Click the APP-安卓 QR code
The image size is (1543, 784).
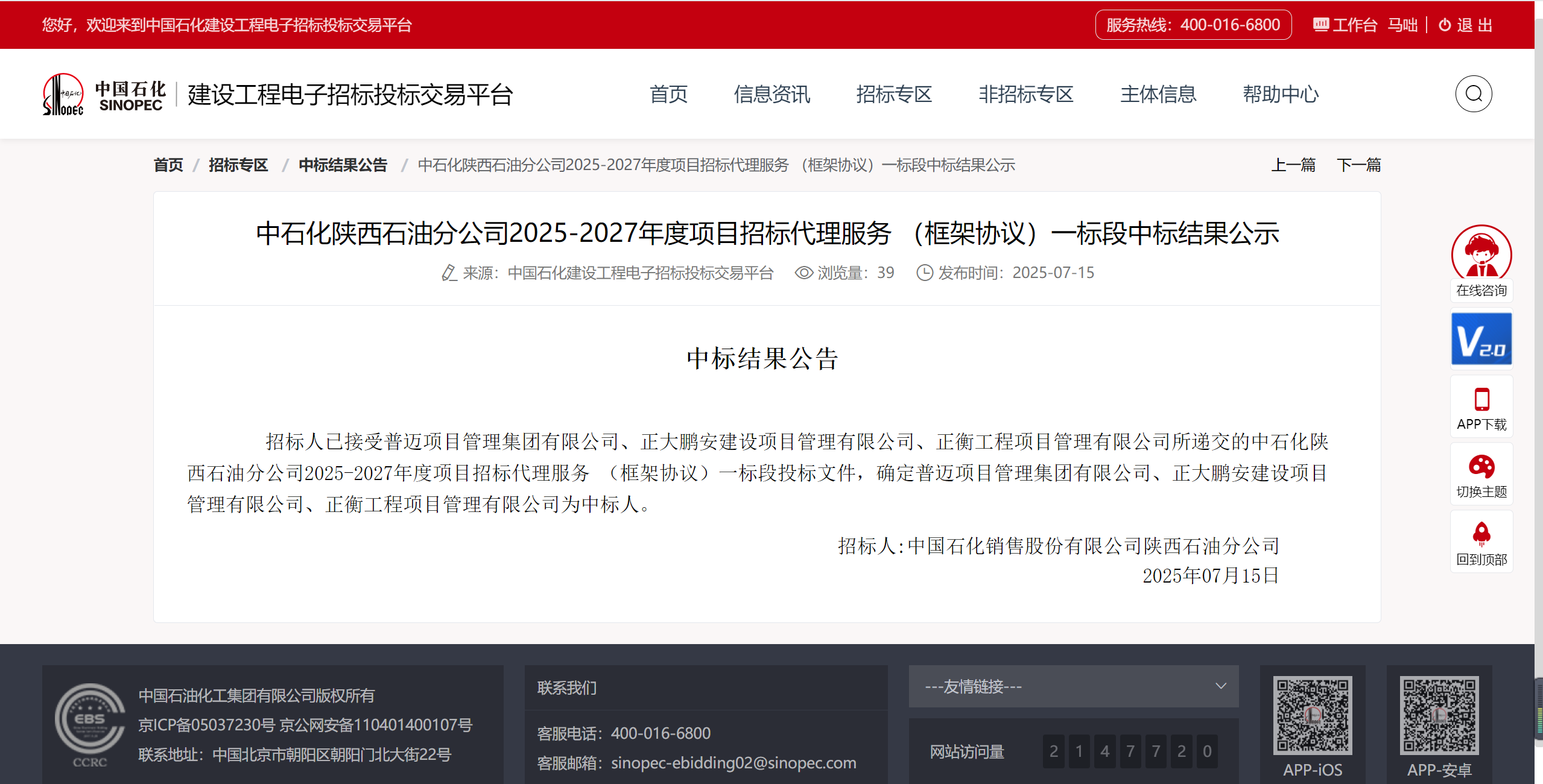(x=1439, y=715)
